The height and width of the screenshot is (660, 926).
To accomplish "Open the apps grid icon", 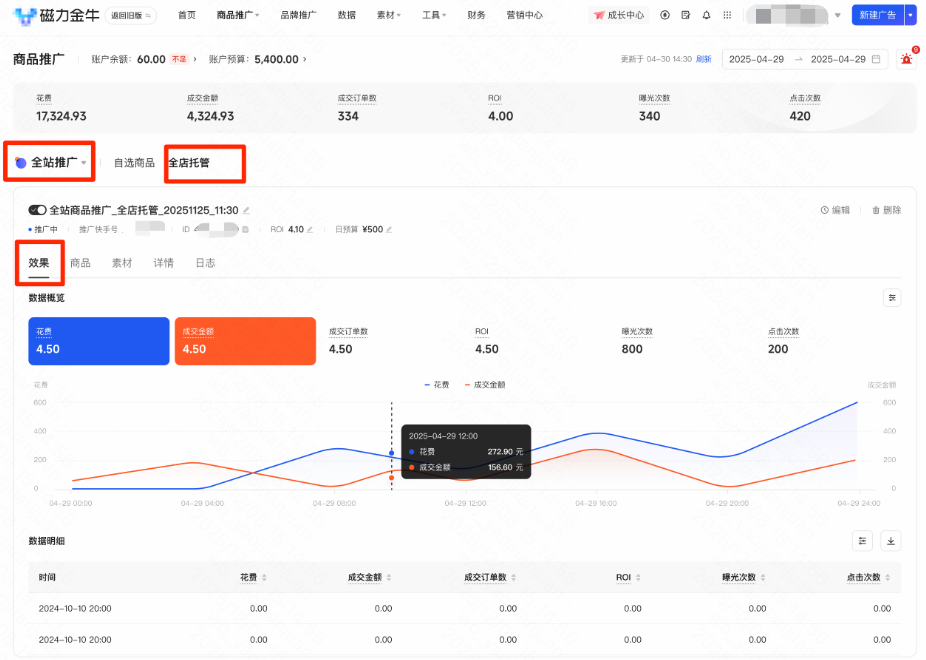I will tap(728, 15).
